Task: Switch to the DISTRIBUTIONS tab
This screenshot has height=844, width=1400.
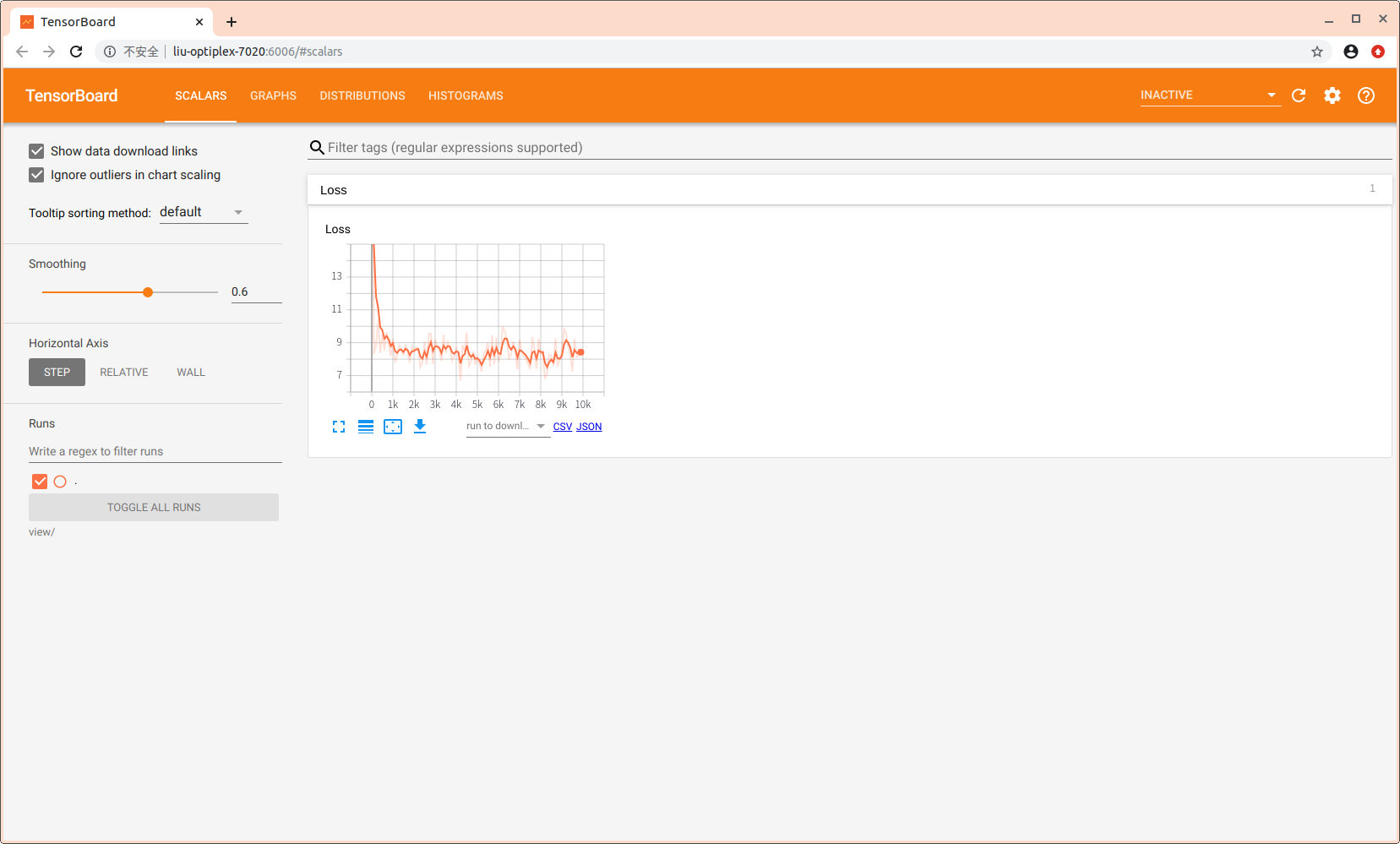Action: click(362, 95)
